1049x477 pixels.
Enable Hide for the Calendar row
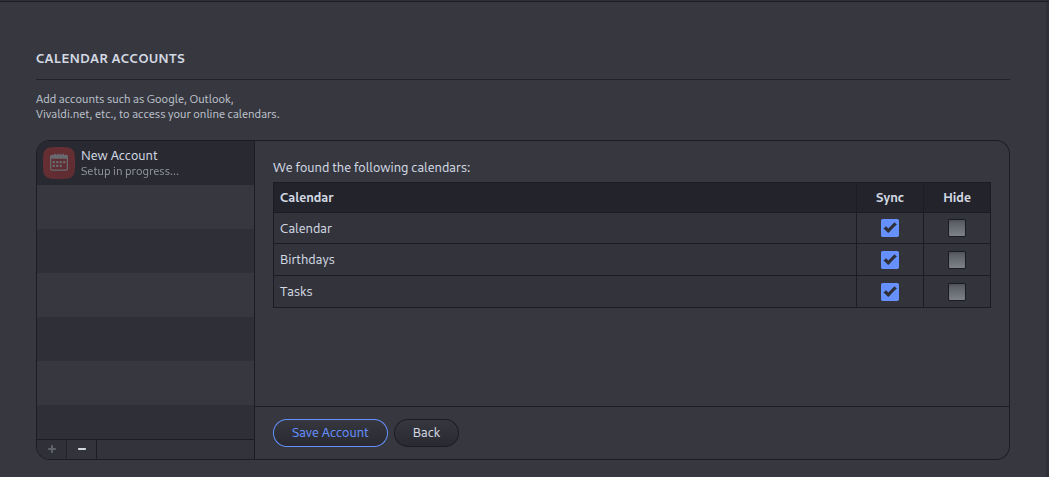click(957, 228)
